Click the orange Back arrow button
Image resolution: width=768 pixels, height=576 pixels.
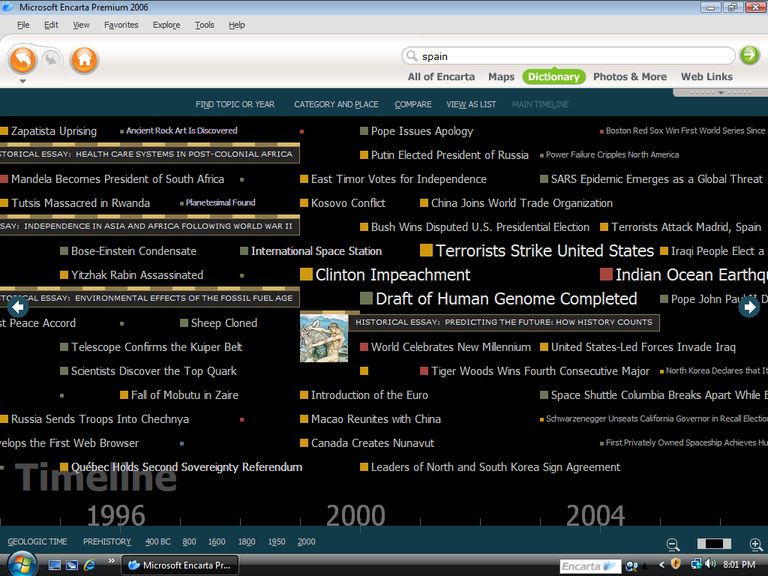point(22,60)
